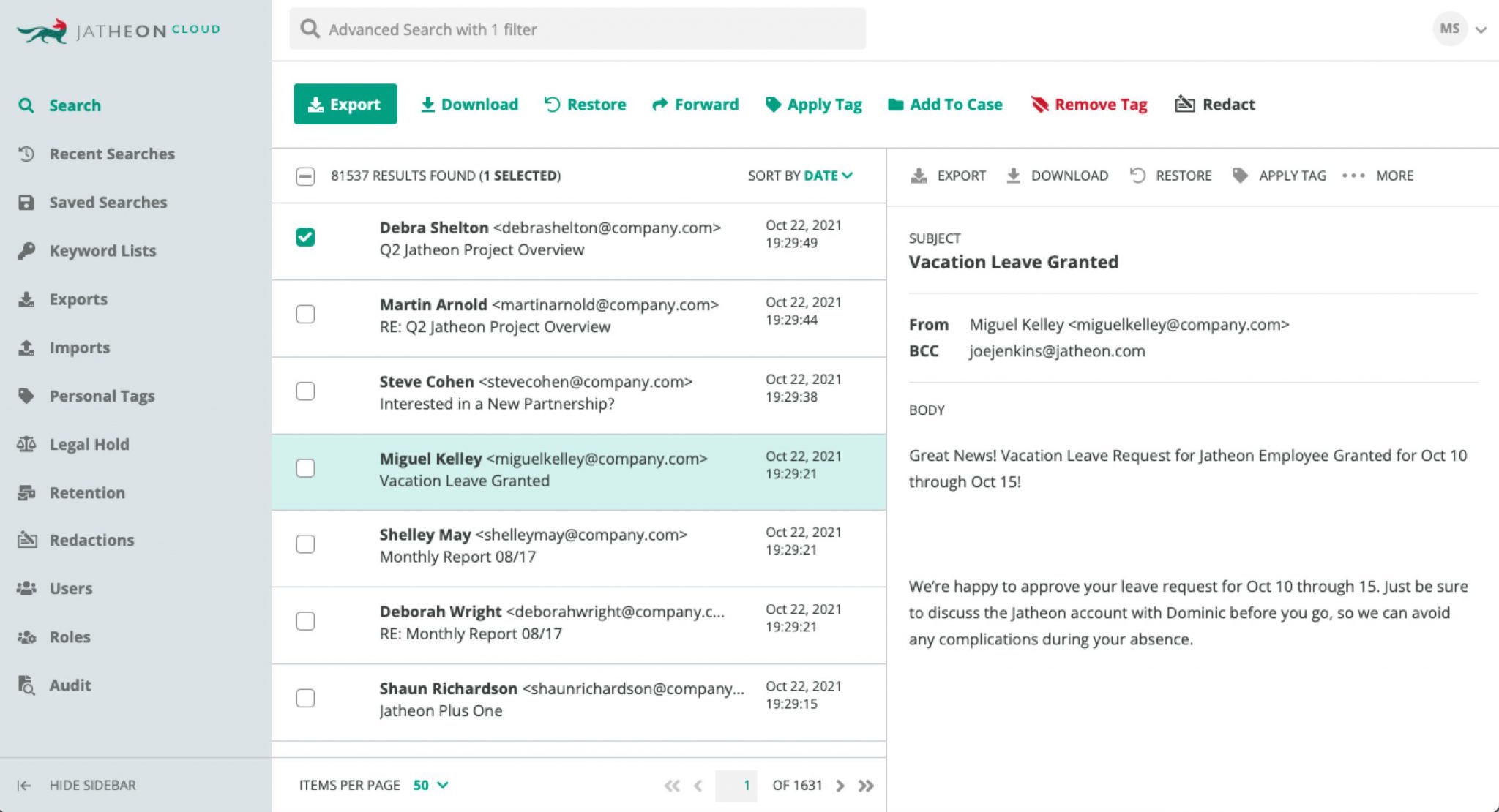1499x812 pixels.
Task: Click the Jatheon Cloud logo
Action: click(x=118, y=31)
